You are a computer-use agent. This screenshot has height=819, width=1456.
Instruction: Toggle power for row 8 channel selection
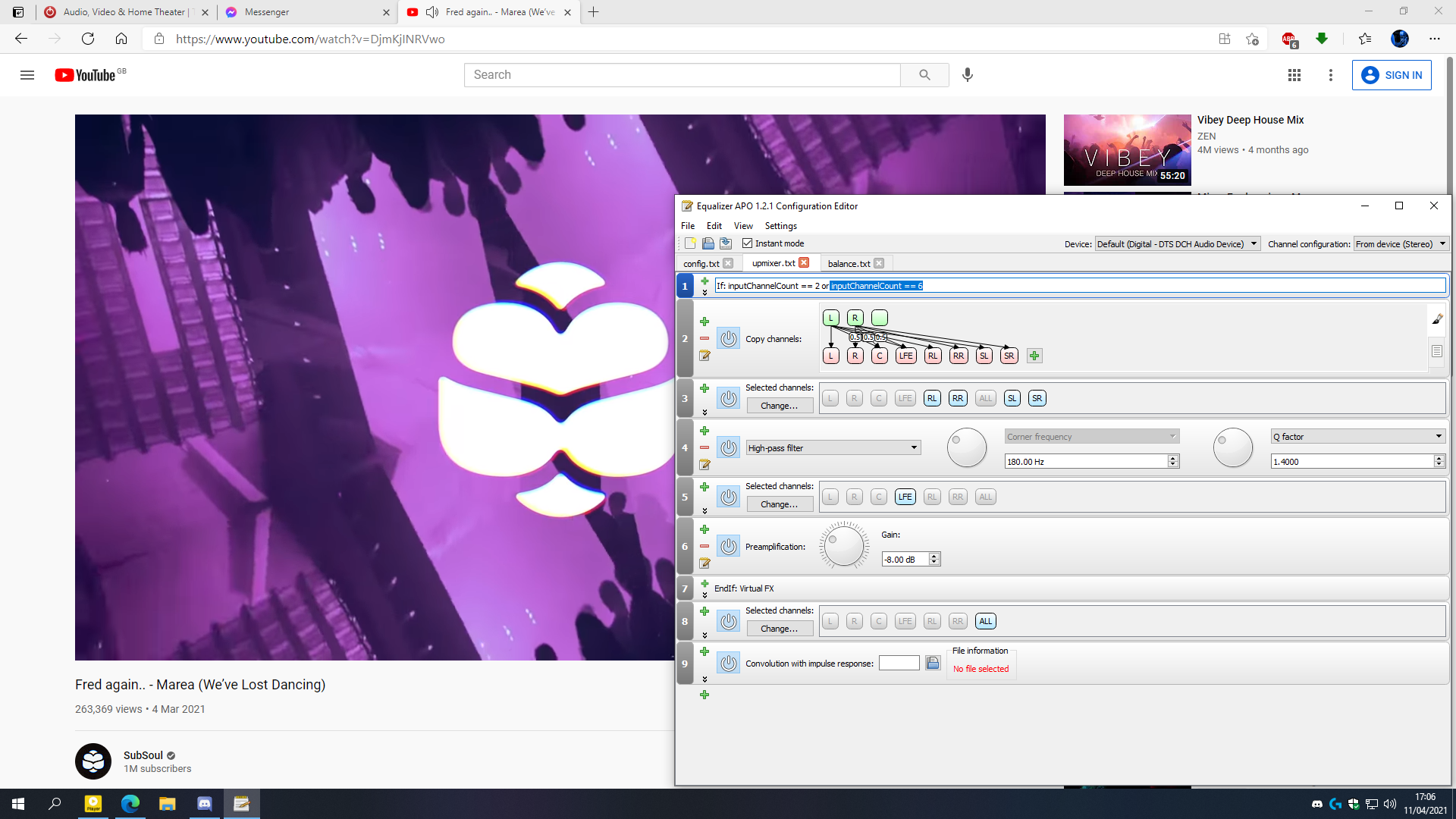tap(729, 621)
